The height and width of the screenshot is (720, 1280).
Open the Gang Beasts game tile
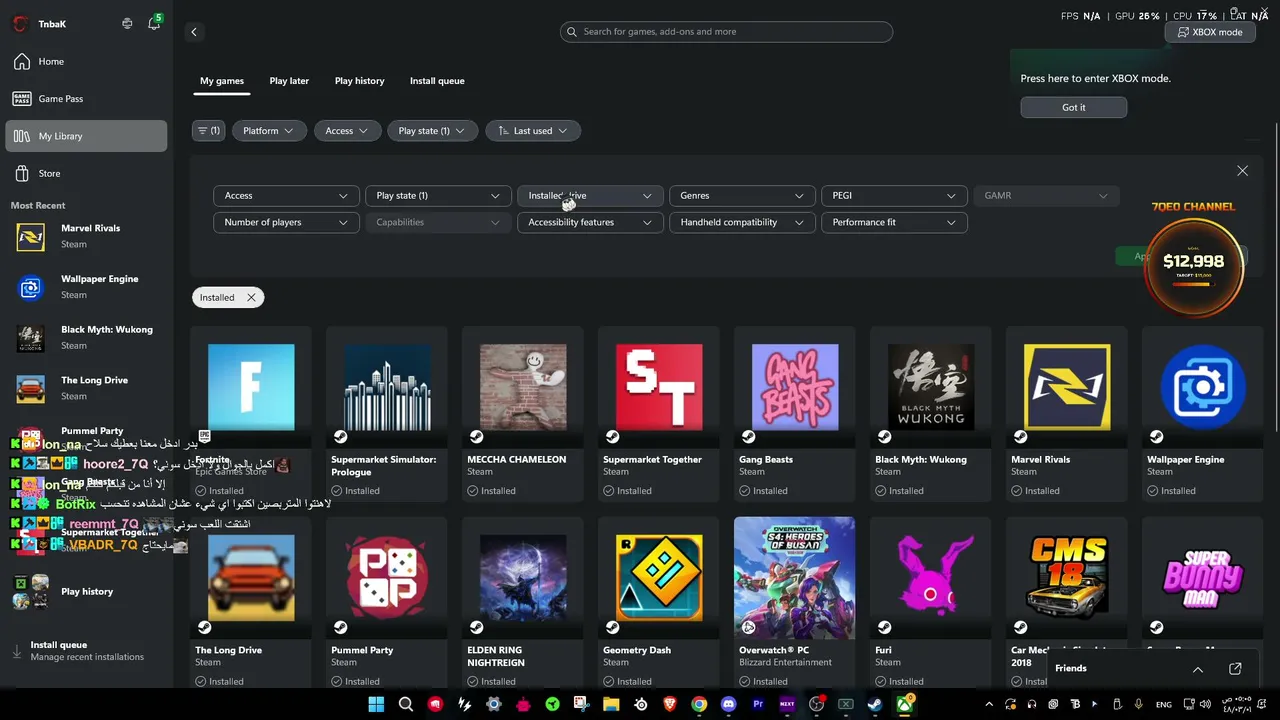point(795,414)
